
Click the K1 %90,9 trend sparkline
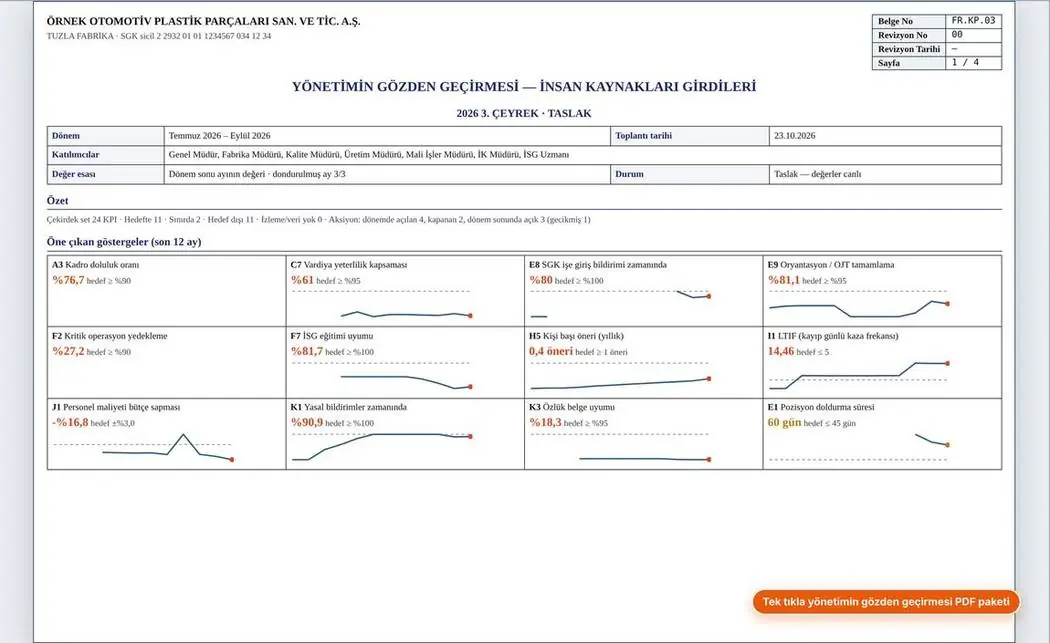(383, 447)
